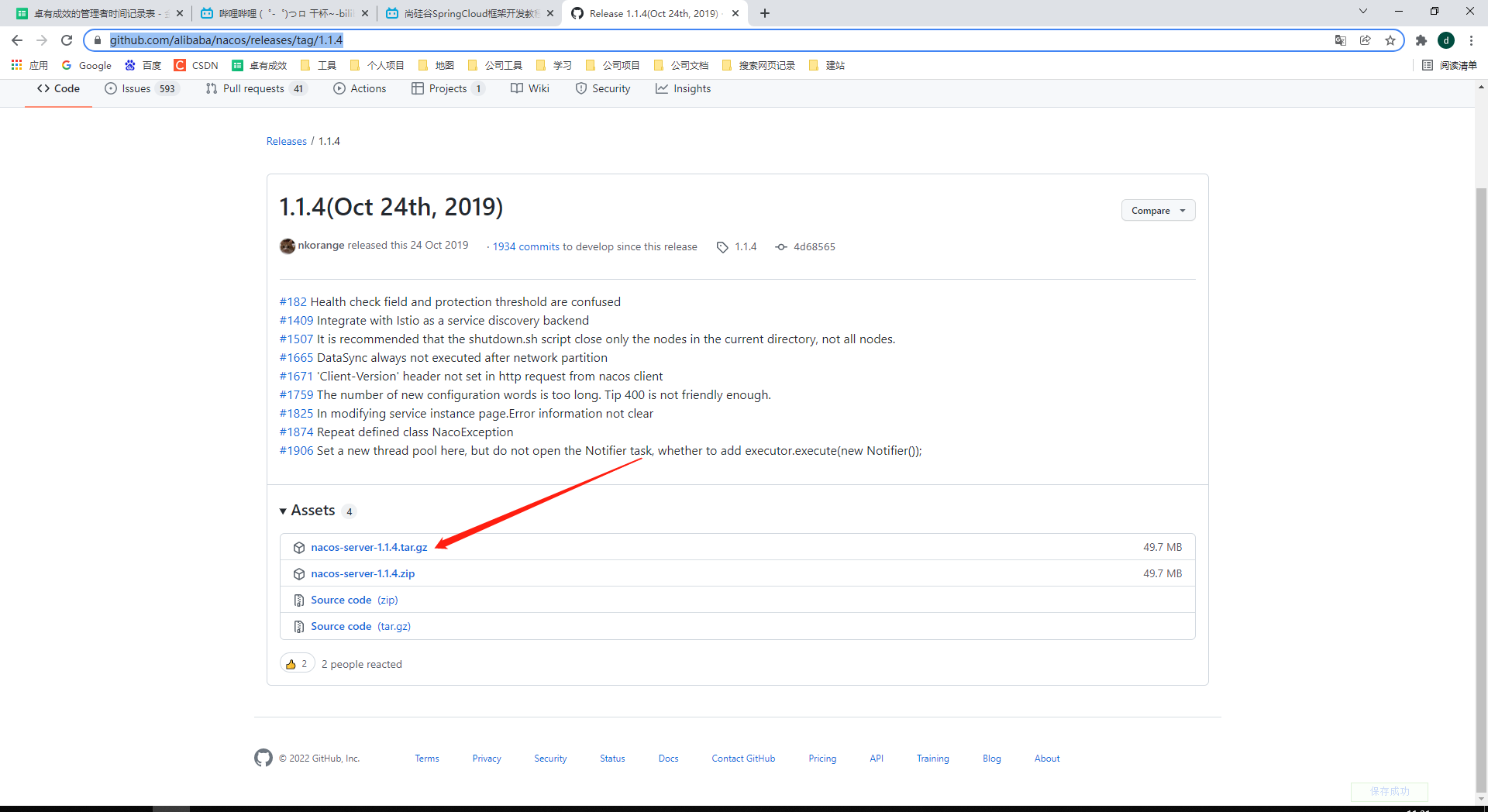The height and width of the screenshot is (812, 1488).
Task: Close the Release 1.1.4 tab
Action: point(735,13)
